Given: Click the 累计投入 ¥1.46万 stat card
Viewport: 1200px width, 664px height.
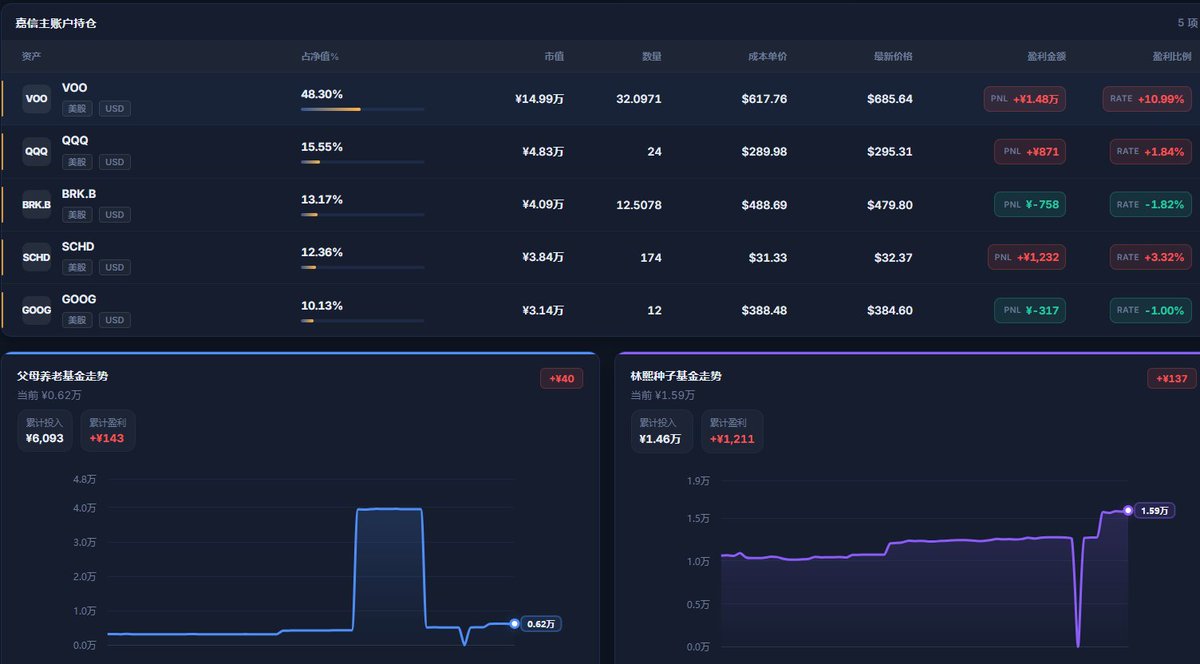Looking at the screenshot, I should click(x=661, y=431).
